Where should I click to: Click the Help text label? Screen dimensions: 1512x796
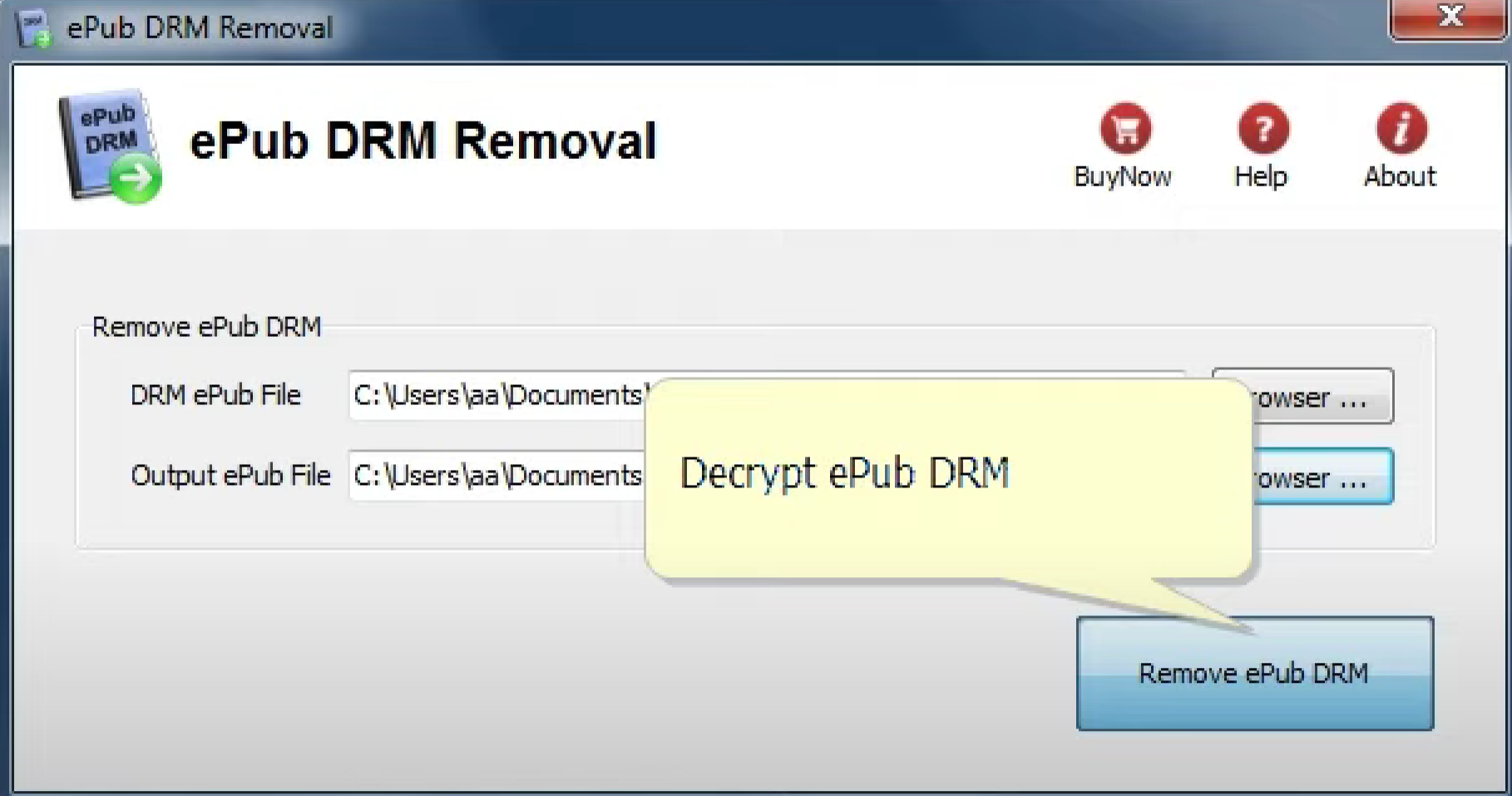coord(1261,176)
